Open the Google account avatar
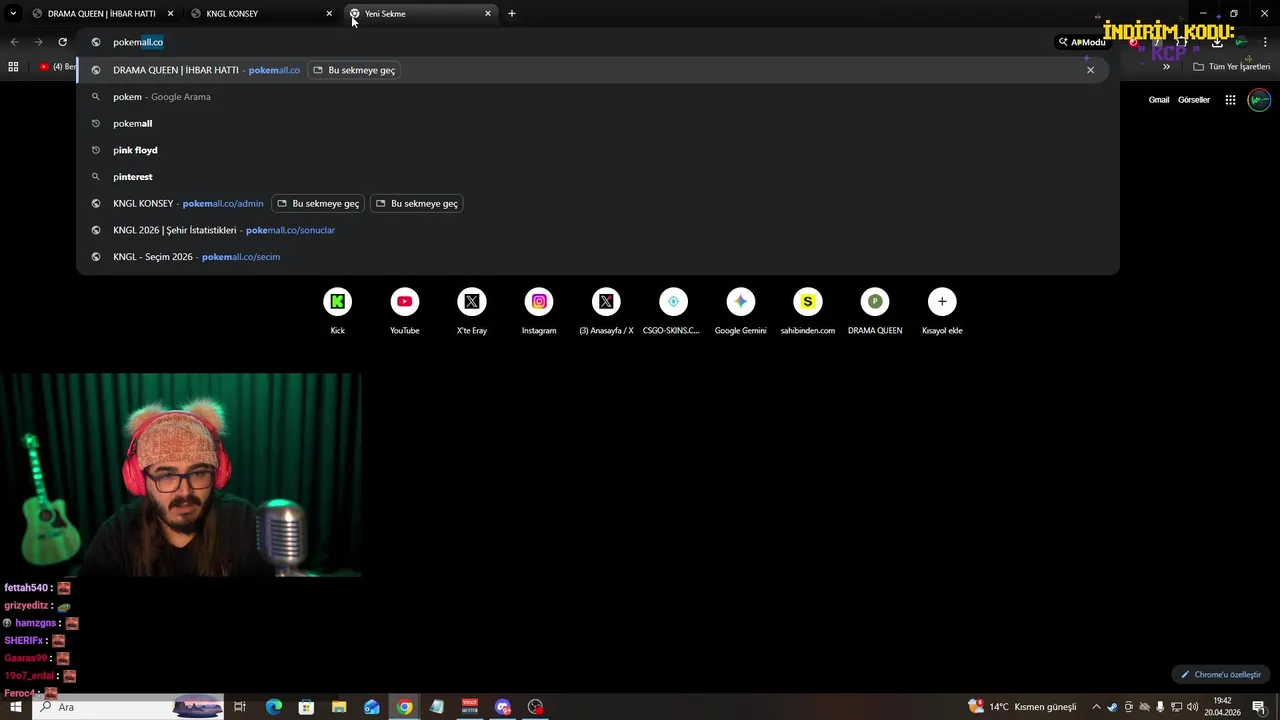 1259,100
